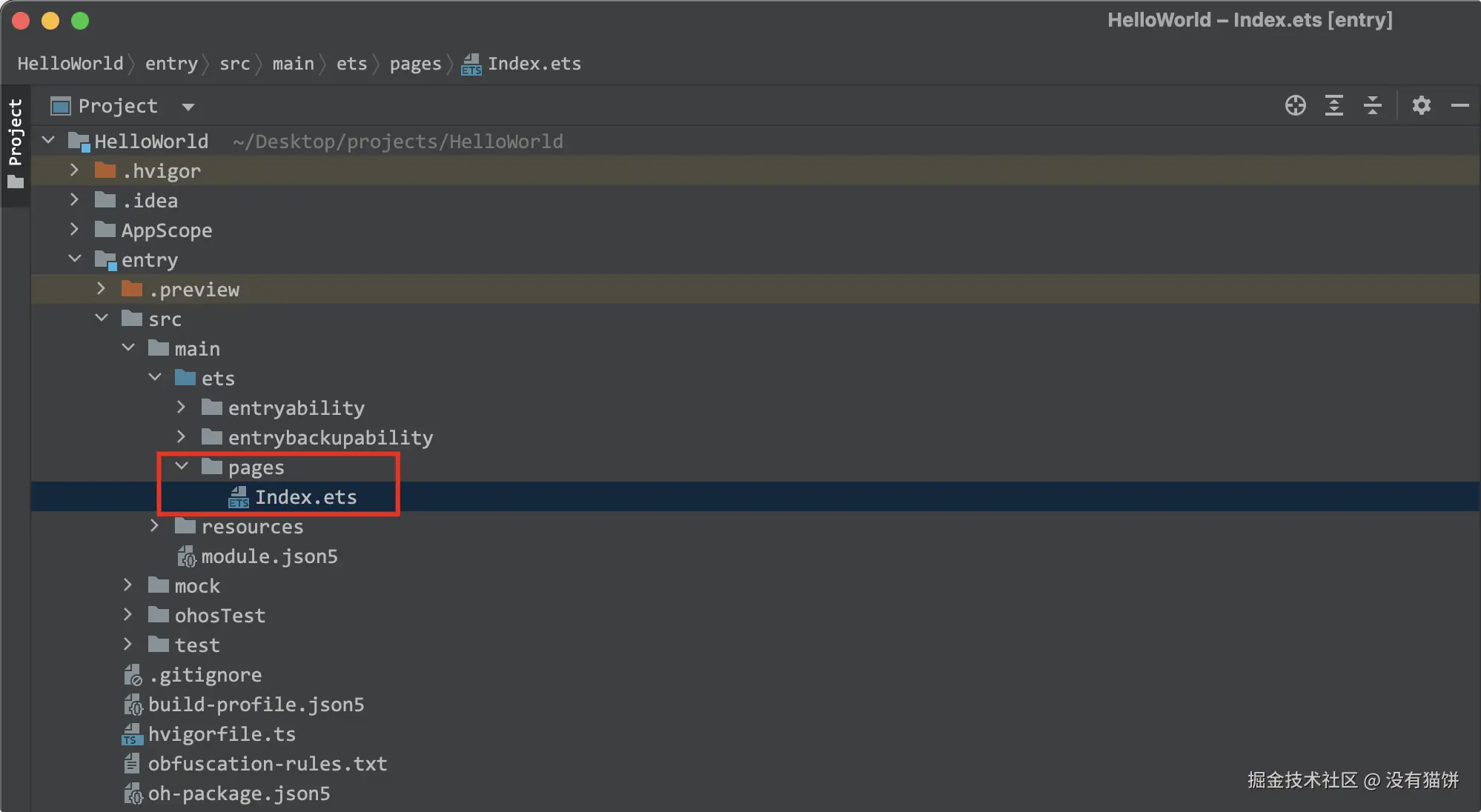Select build-profile.json5 file
The width and height of the screenshot is (1481, 812).
[x=256, y=705]
